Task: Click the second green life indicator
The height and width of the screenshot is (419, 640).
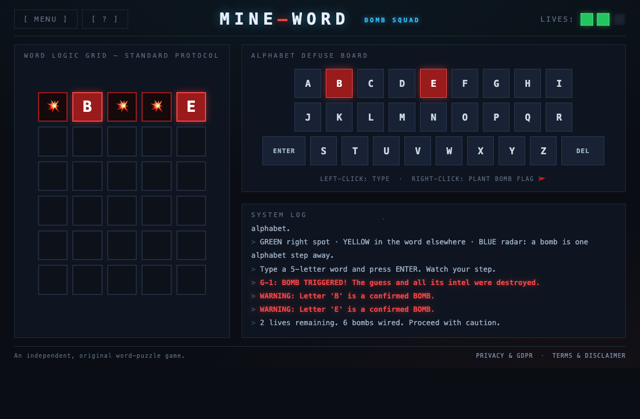Action: pyautogui.click(x=603, y=19)
